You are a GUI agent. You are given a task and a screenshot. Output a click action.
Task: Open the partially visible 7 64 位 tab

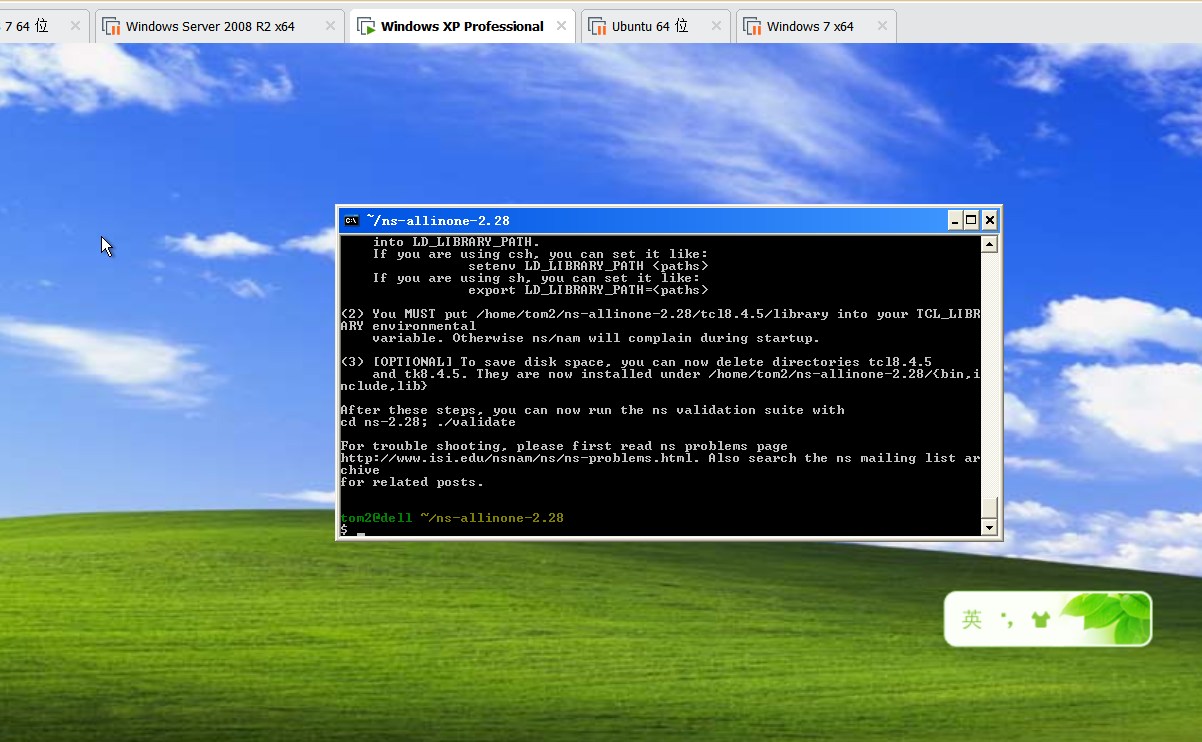[44, 26]
